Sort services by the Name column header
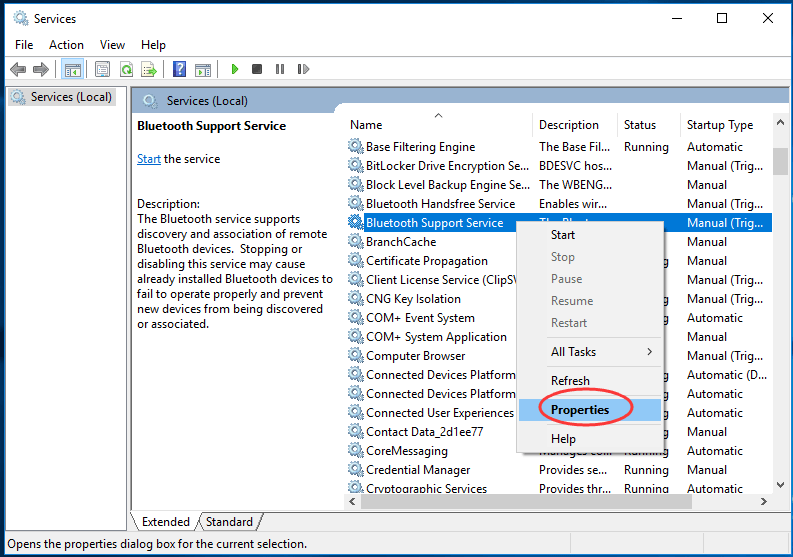 tap(366, 125)
